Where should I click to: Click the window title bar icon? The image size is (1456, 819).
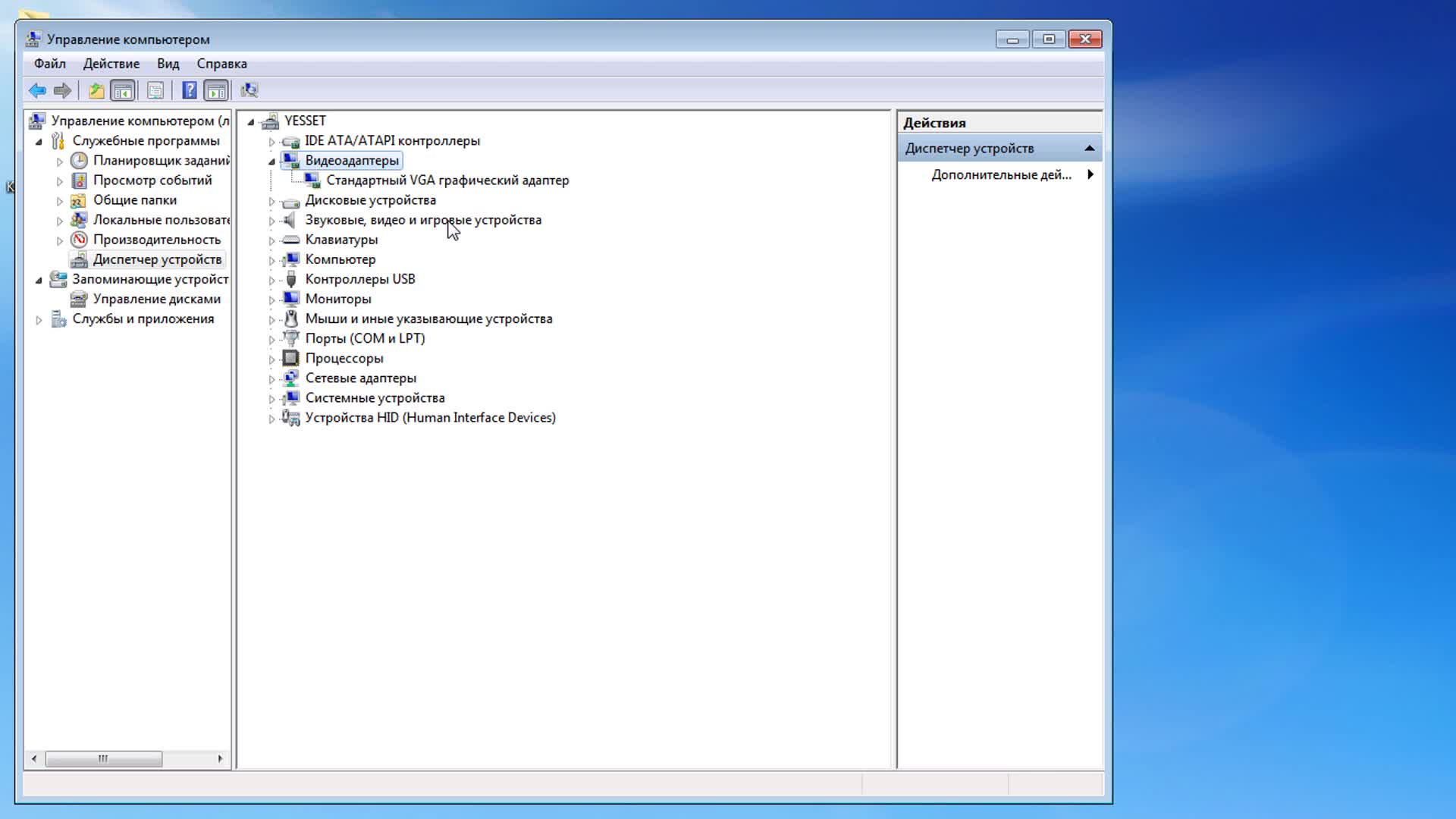pyautogui.click(x=33, y=39)
